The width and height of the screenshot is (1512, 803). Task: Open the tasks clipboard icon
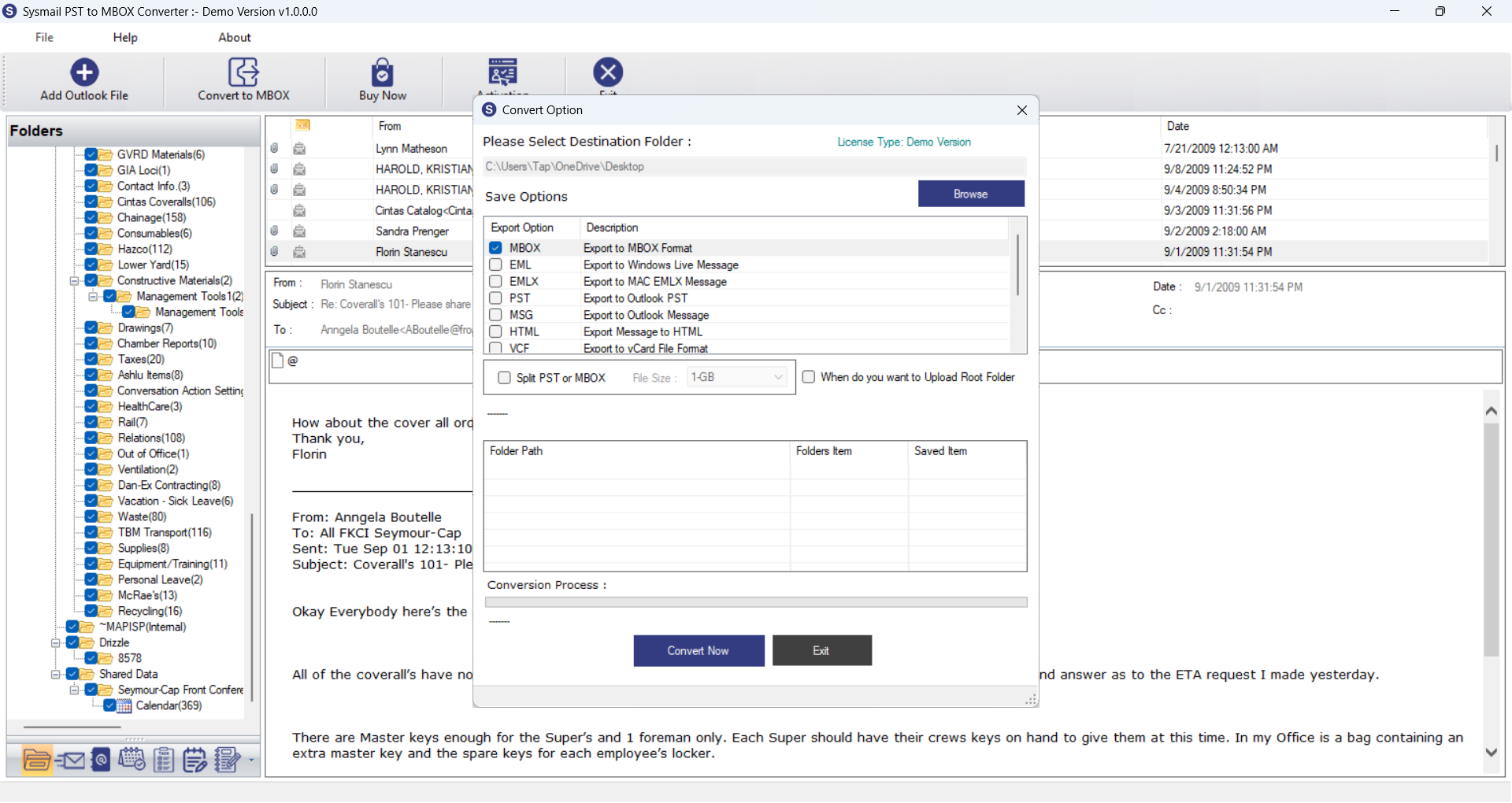click(164, 760)
